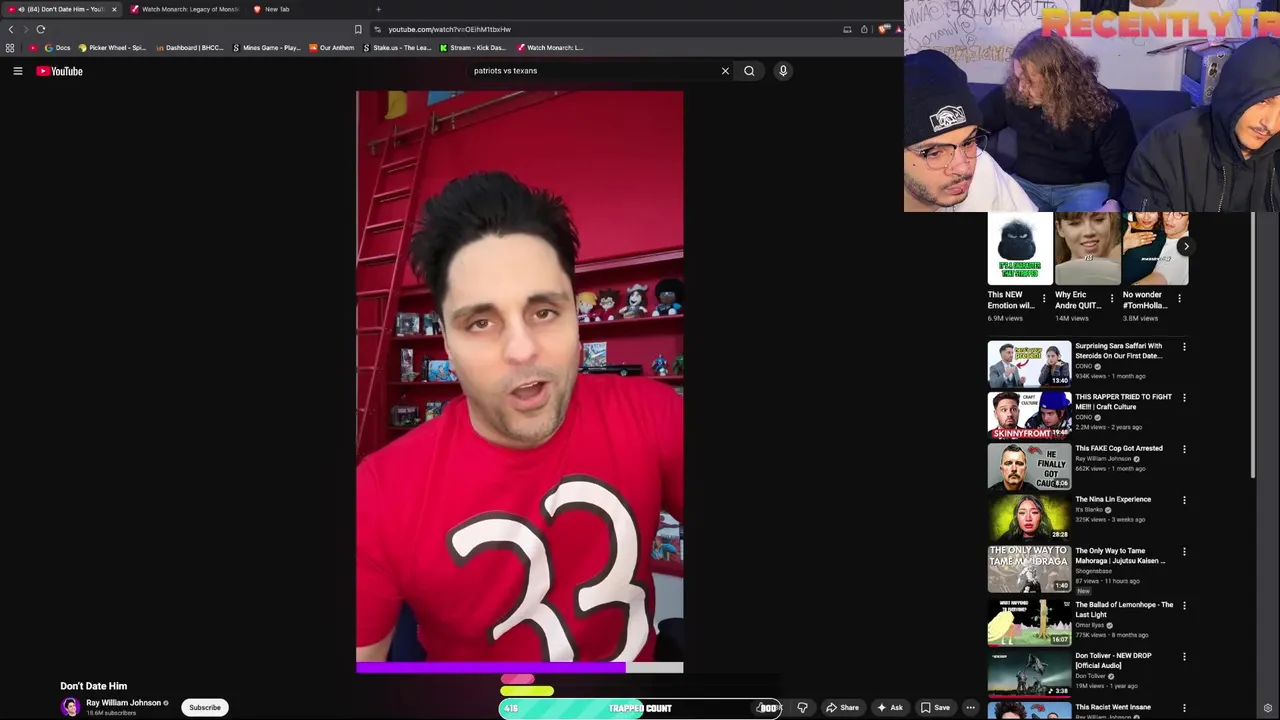Open the YouTube hamburger guide menu
This screenshot has width=1280, height=720.
pos(17,71)
